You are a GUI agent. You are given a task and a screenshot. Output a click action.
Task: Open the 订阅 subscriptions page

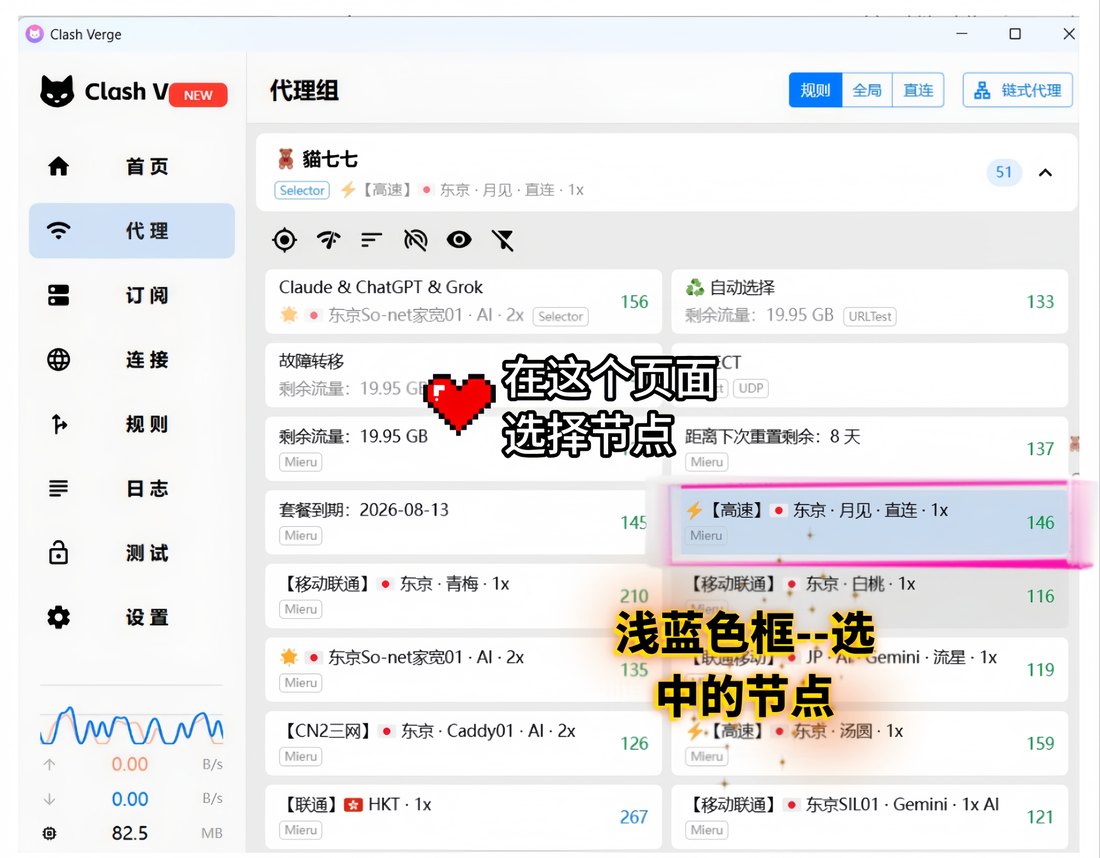(132, 295)
